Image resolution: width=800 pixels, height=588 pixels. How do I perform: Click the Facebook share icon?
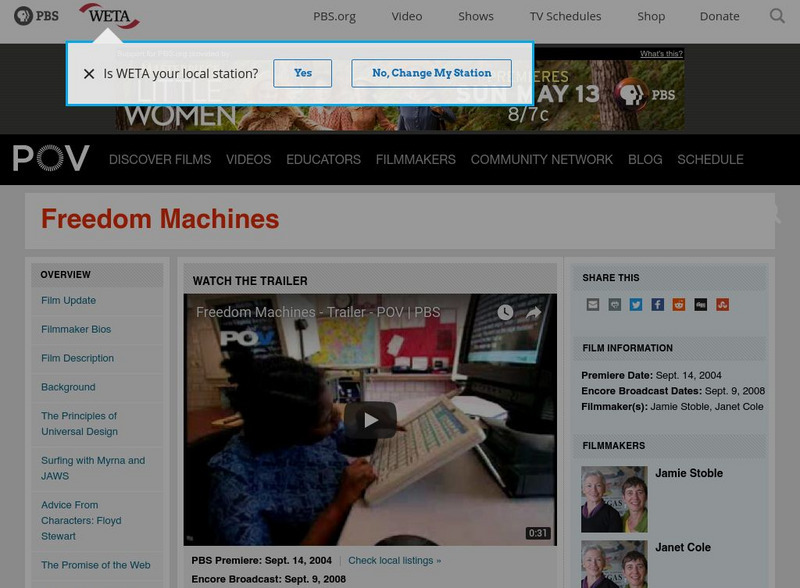[658, 304]
